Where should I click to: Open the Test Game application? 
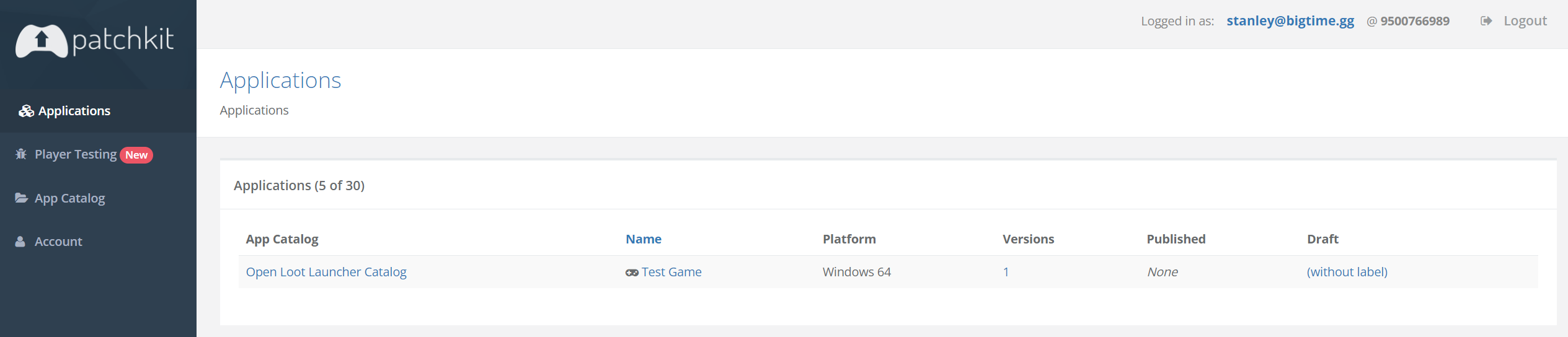click(671, 272)
